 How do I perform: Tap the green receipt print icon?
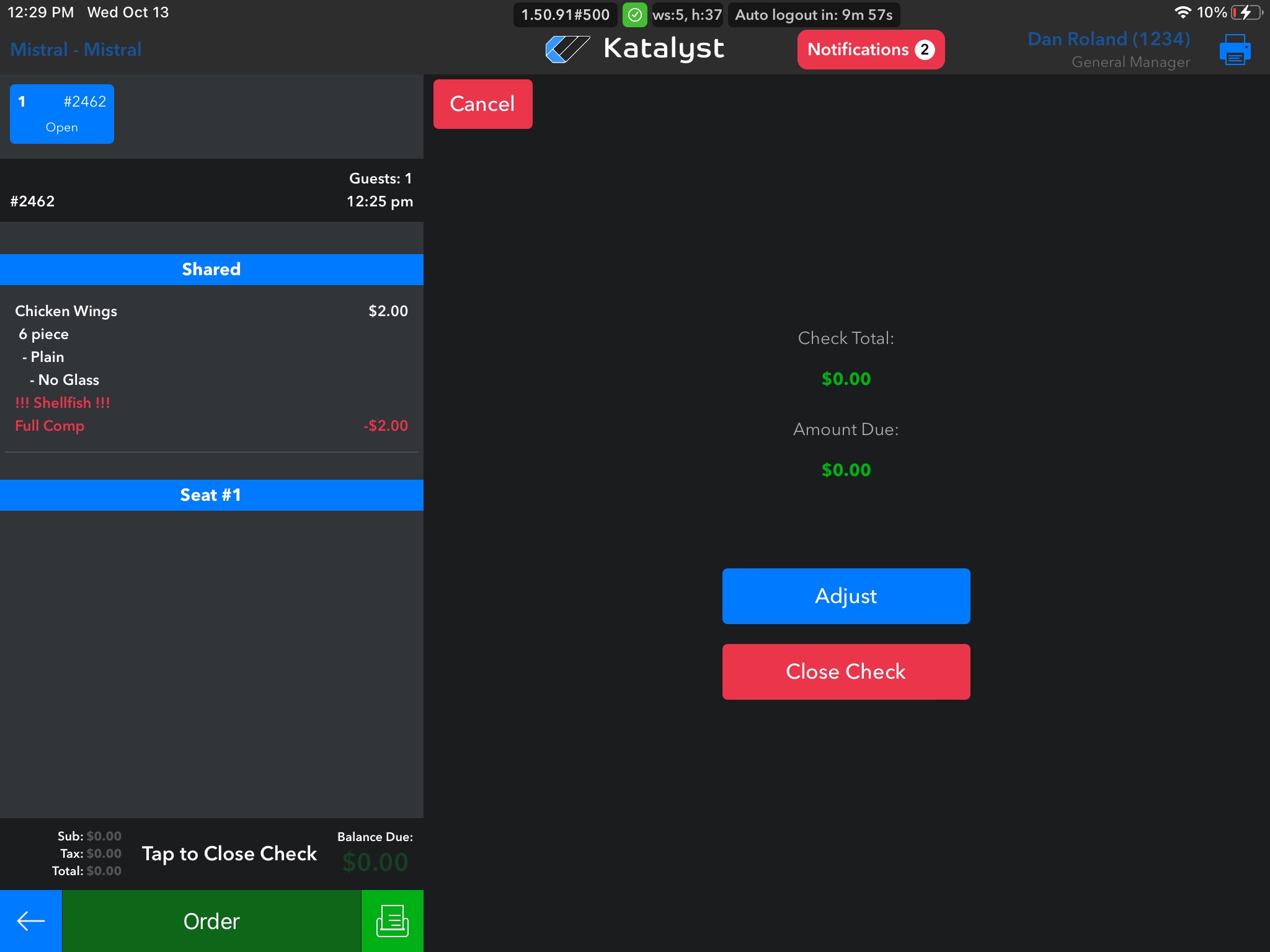click(392, 921)
